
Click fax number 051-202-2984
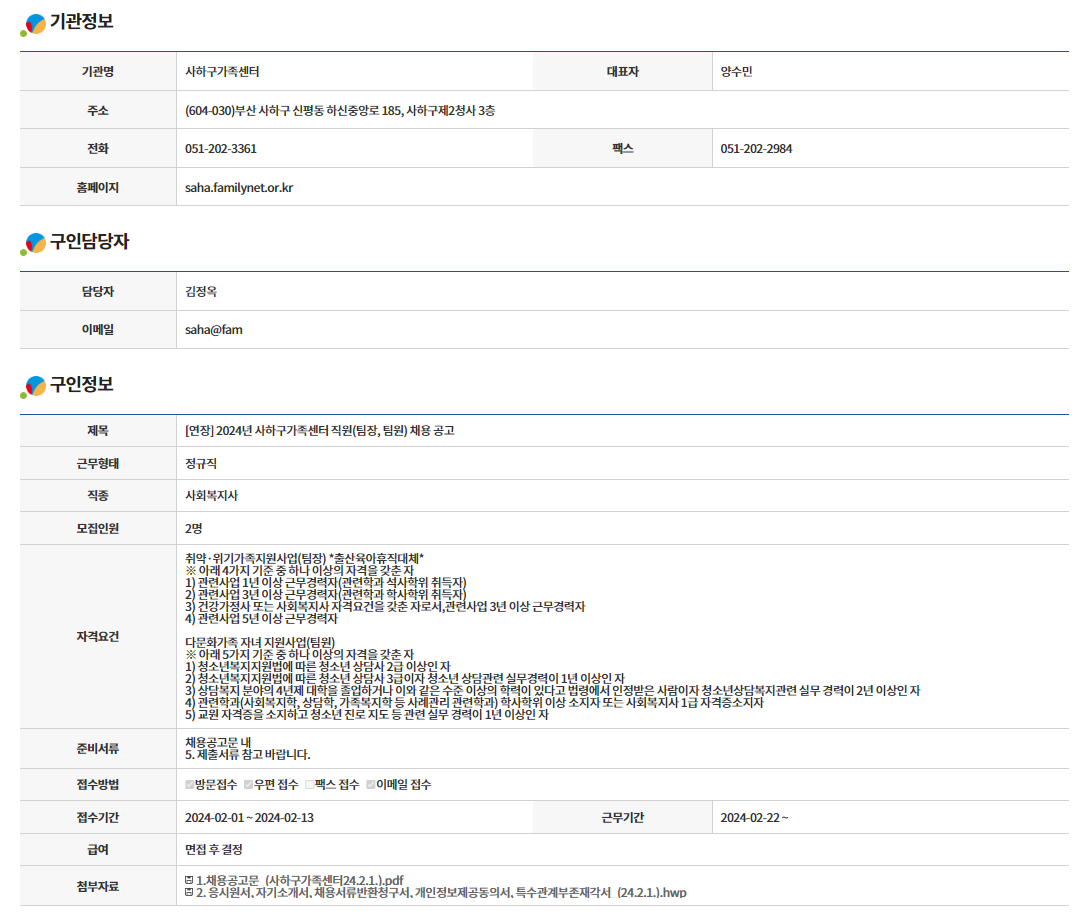point(756,149)
